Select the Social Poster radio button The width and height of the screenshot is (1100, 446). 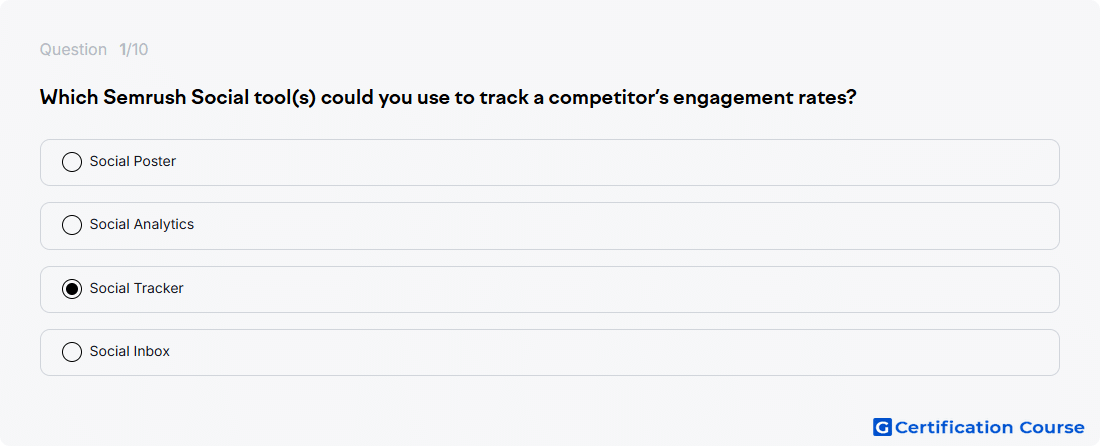coord(72,162)
